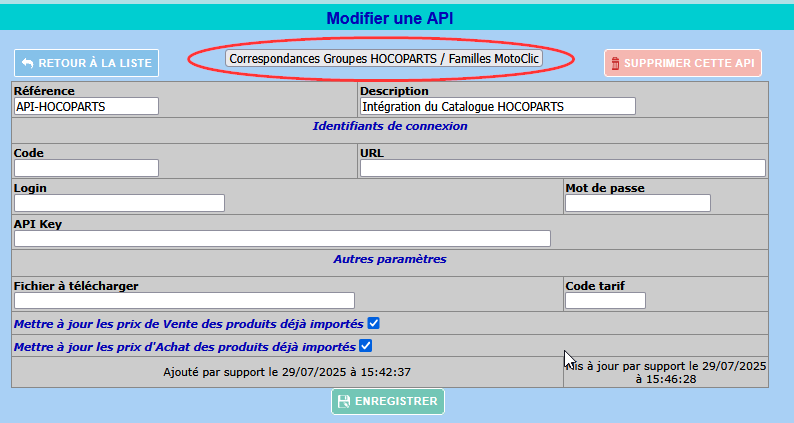
Task: Click the 'Modifier une API' title
Action: [x=390, y=18]
